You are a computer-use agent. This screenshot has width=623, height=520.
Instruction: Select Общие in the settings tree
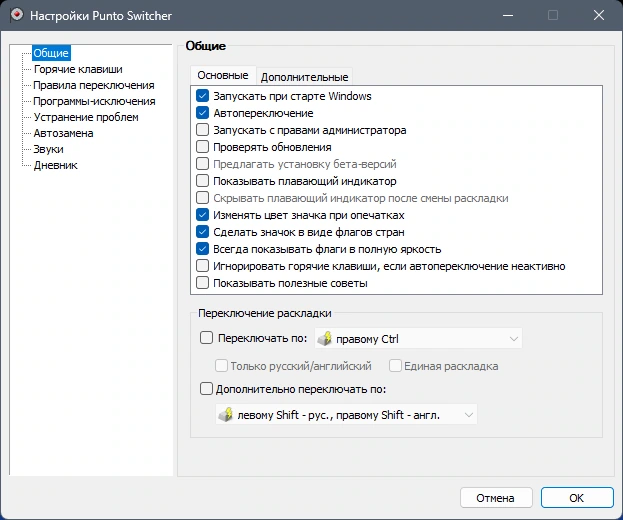coord(51,53)
